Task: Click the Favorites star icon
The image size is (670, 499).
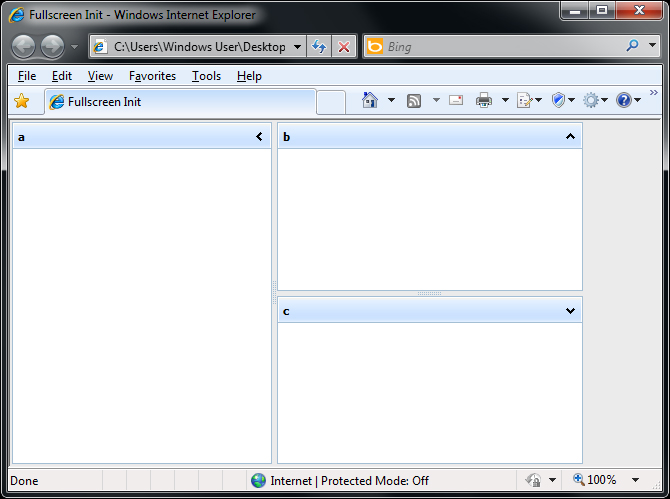Action: click(21, 101)
